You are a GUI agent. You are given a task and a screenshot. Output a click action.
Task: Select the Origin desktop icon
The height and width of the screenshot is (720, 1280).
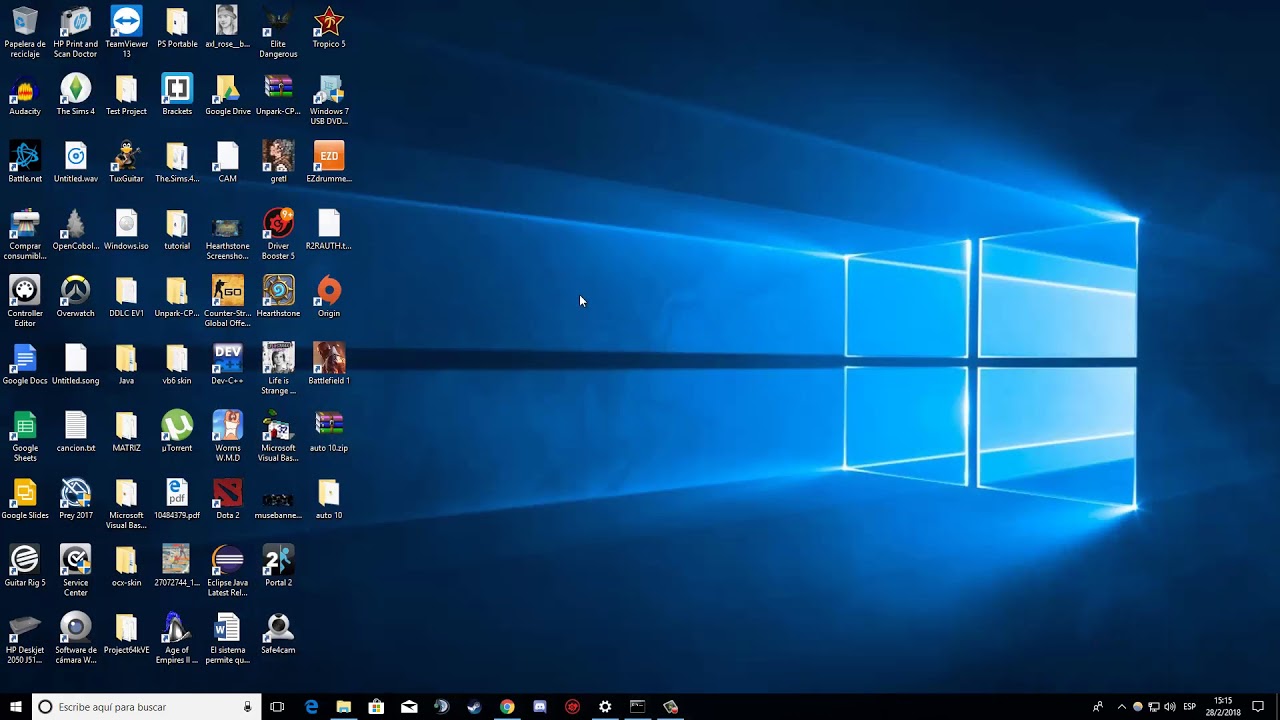[329, 297]
